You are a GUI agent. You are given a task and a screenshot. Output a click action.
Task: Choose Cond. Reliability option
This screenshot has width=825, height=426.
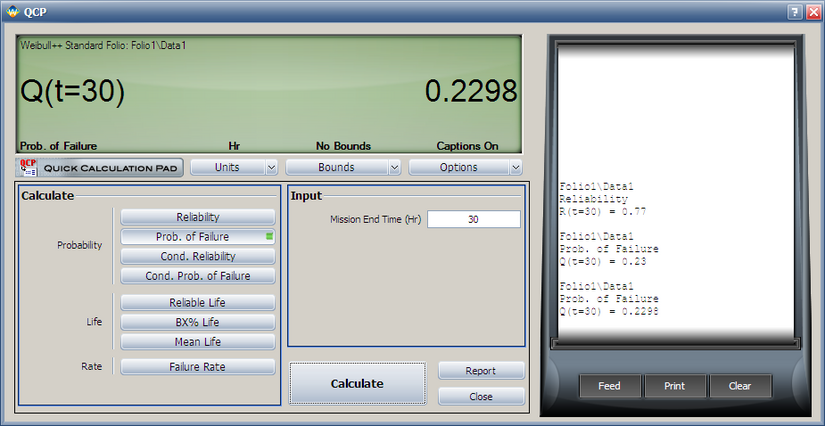(x=198, y=256)
